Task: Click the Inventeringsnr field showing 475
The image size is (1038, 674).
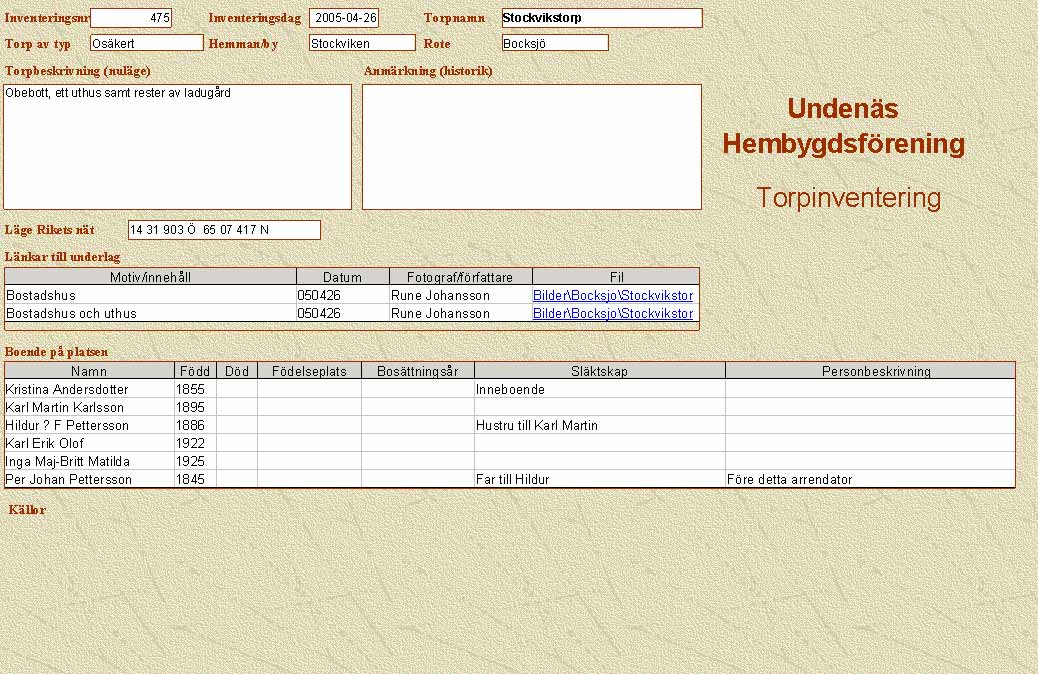Action: pyautogui.click(x=131, y=18)
